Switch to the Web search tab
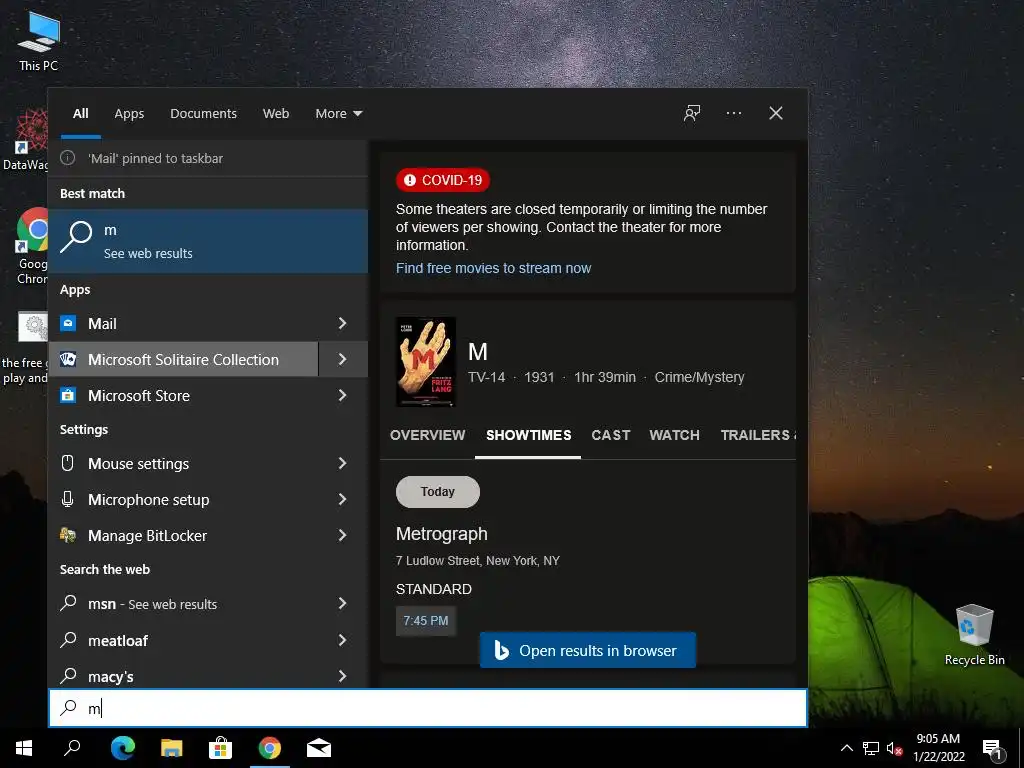 click(x=276, y=114)
